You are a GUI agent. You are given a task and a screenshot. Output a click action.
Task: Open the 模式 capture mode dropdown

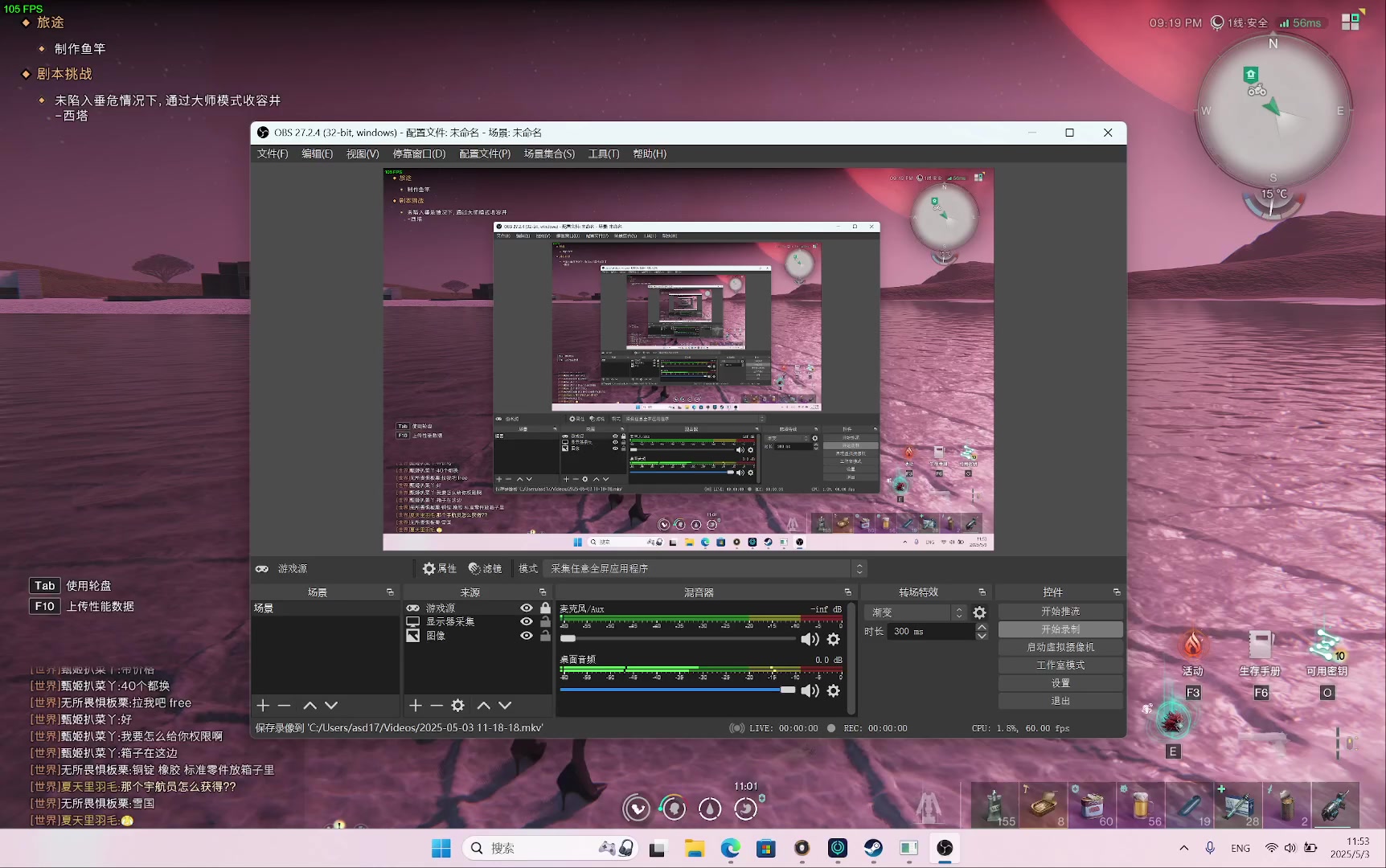point(705,568)
